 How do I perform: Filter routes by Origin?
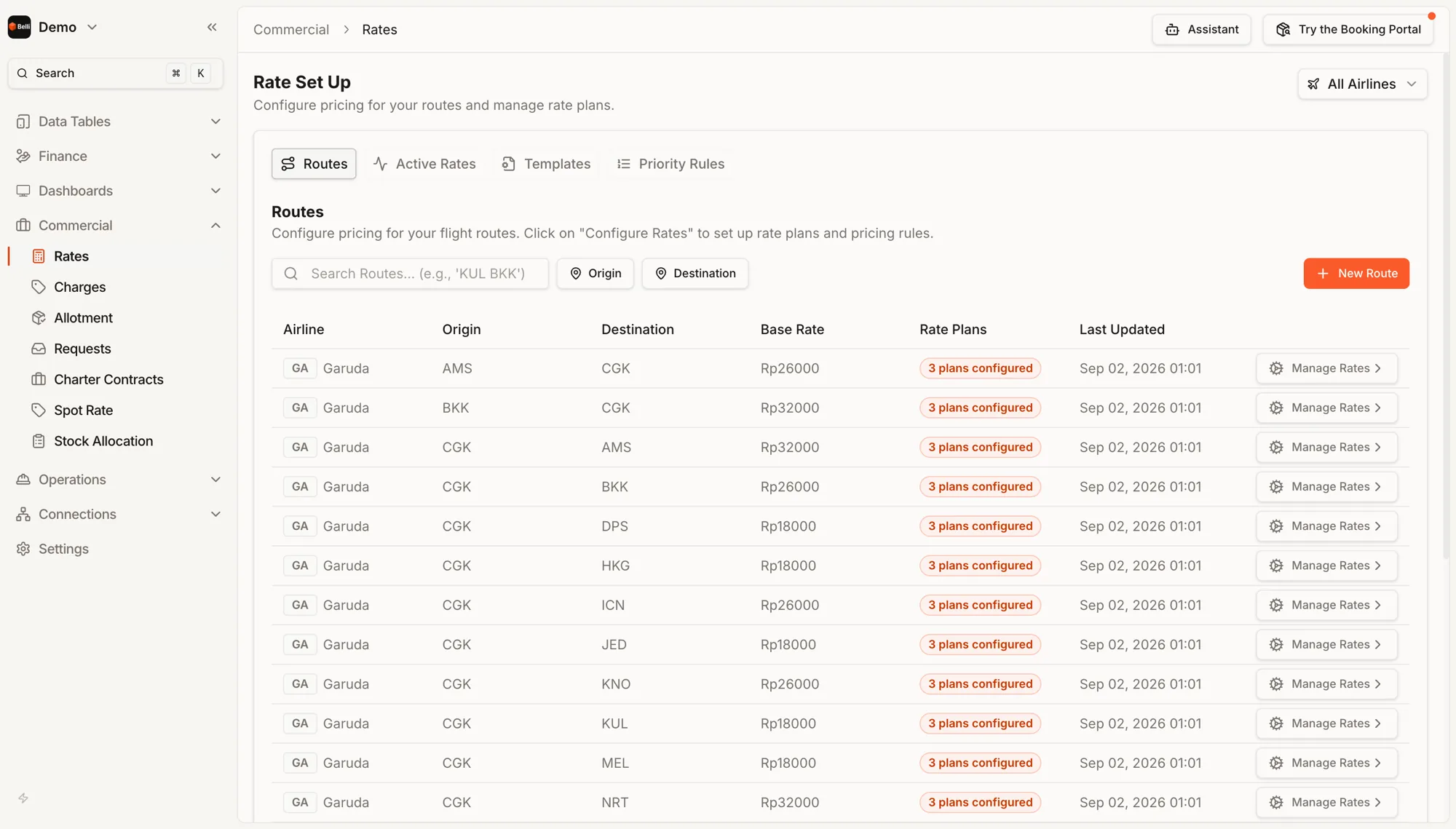pos(596,274)
